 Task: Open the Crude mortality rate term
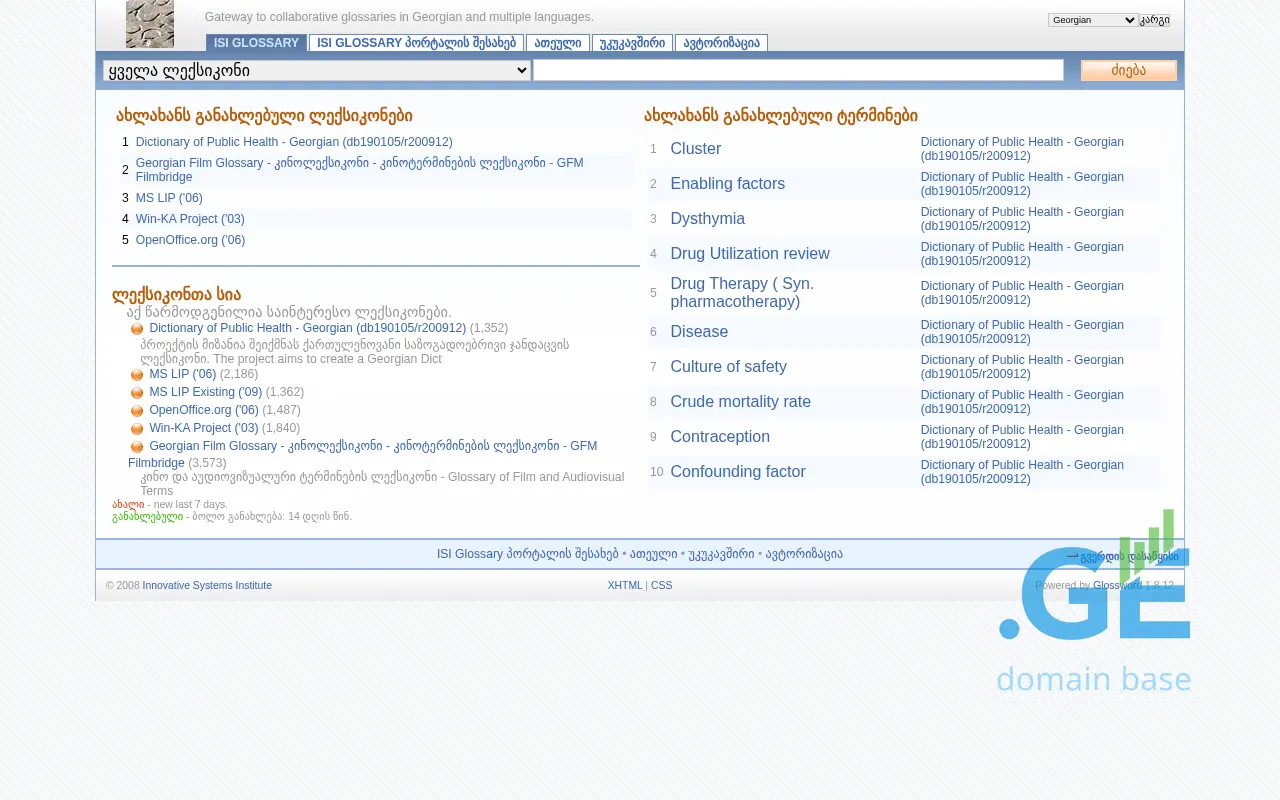[740, 402]
